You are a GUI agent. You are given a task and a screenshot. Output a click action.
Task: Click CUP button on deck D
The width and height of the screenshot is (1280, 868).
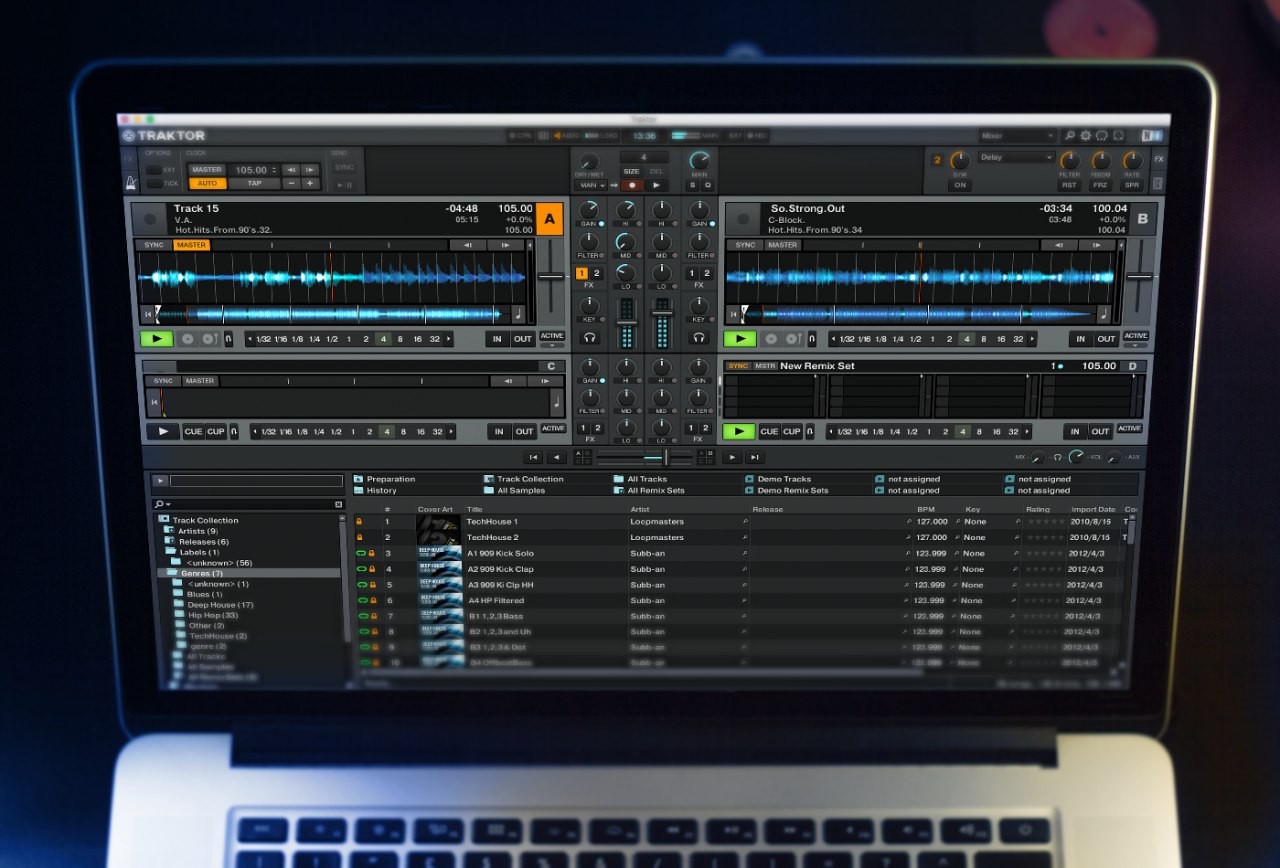coord(792,432)
